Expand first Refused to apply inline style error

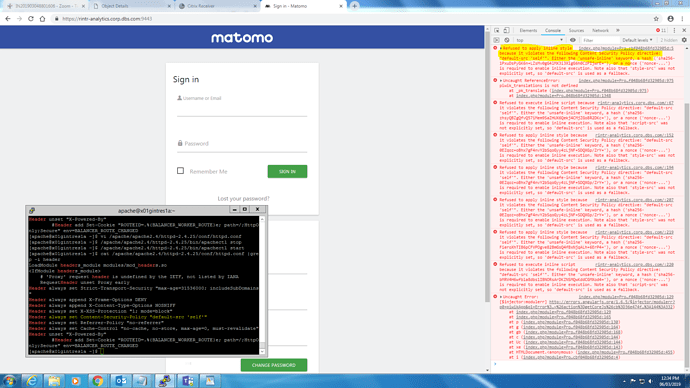pos(501,48)
